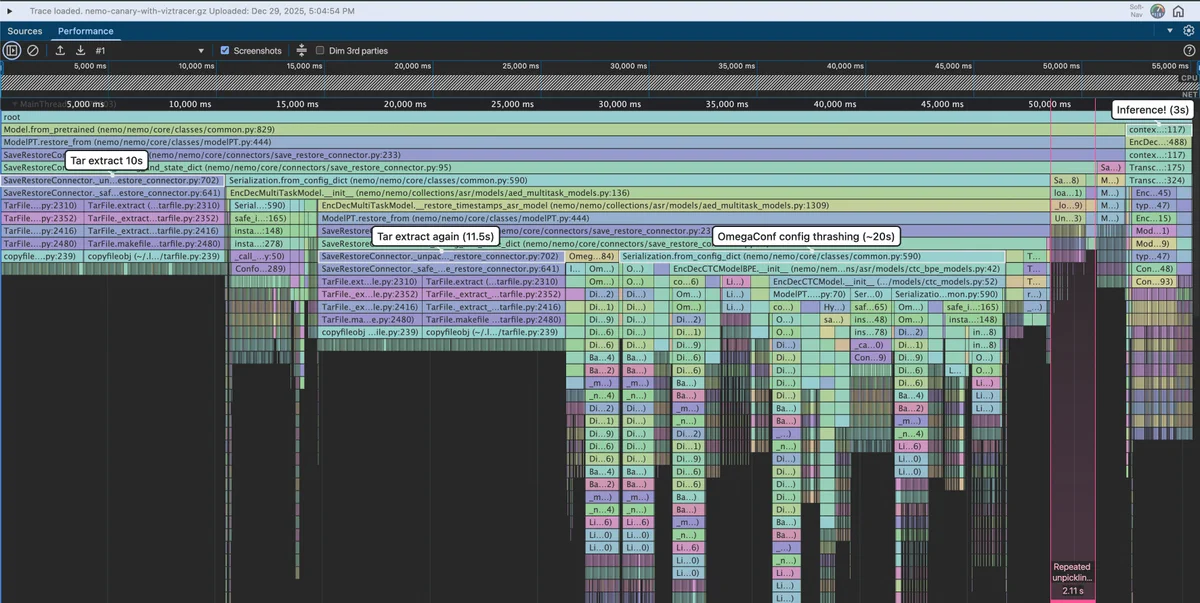1200x603 pixels.
Task: Select the EncDecCTCModelBPE.__init__ flame bar
Action: pos(837,269)
